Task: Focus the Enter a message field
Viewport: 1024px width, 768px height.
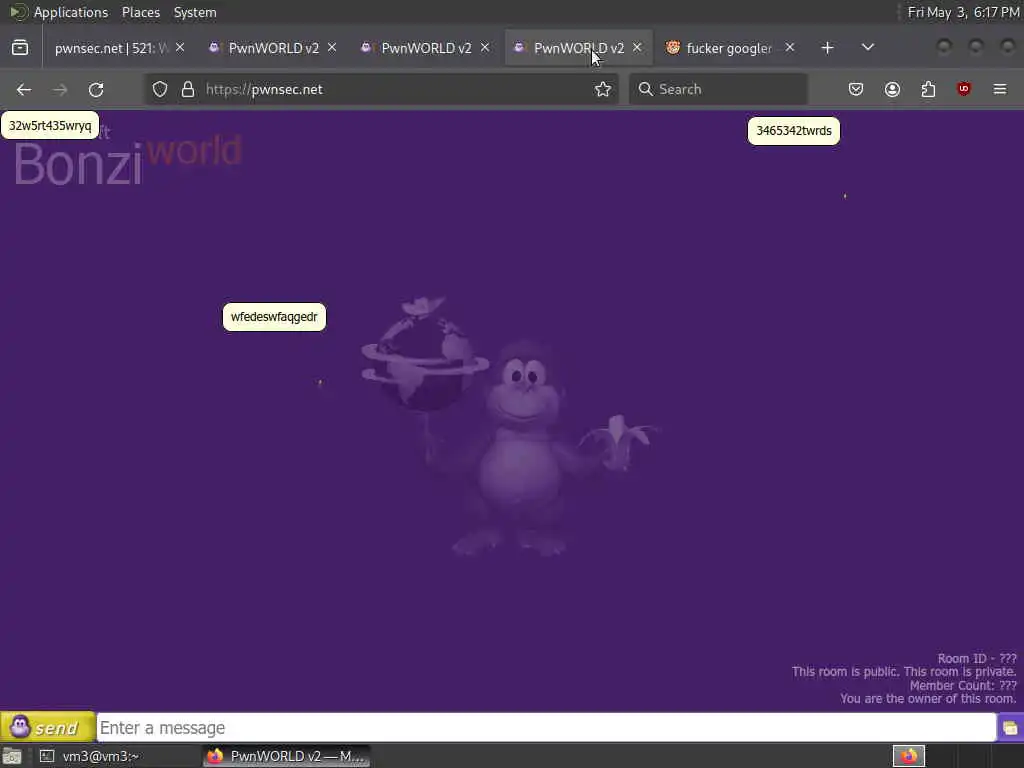Action: coord(546,728)
